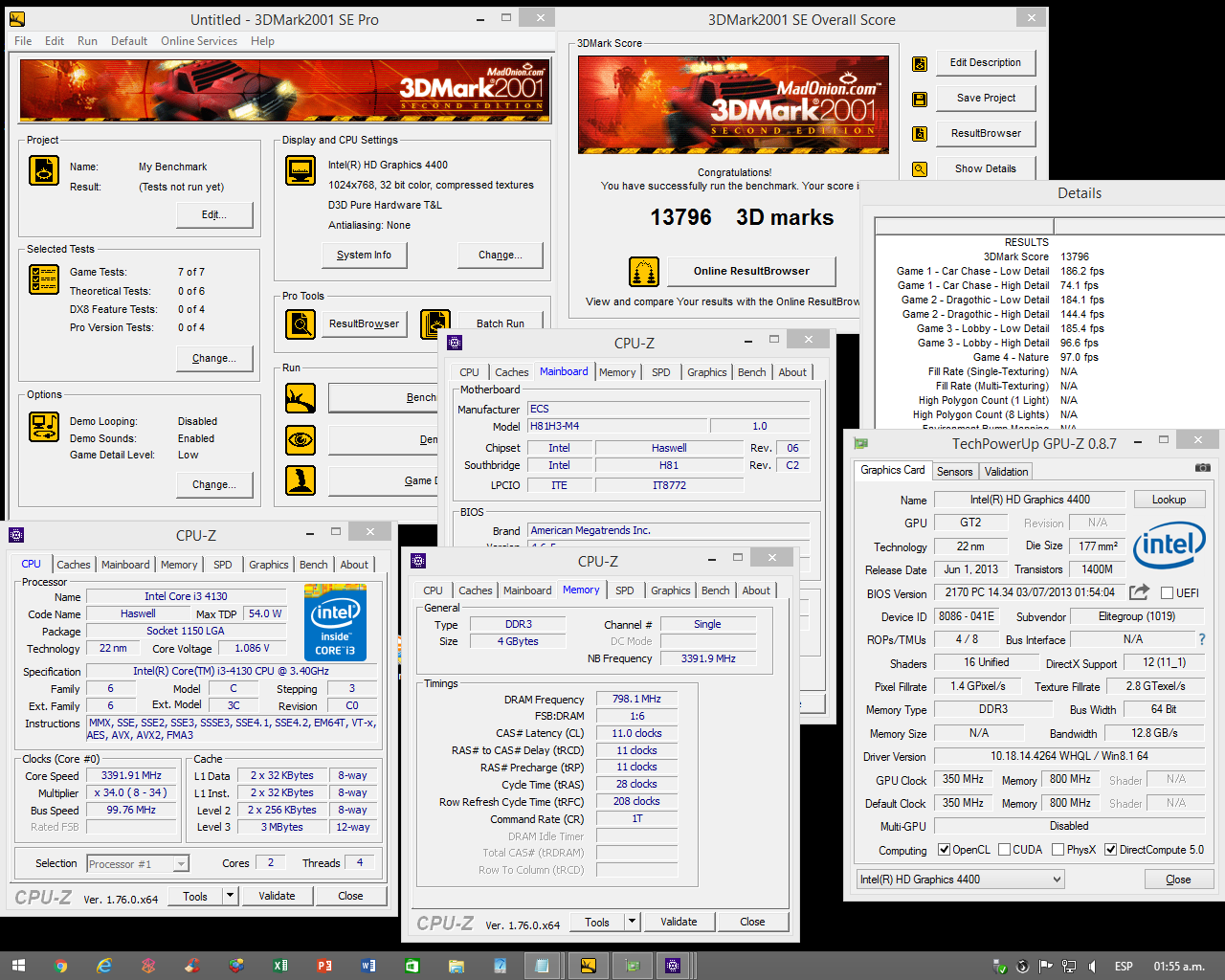Click the GPU-Z BIOS export share icon
The width and height of the screenshot is (1225, 980).
[x=1139, y=592]
